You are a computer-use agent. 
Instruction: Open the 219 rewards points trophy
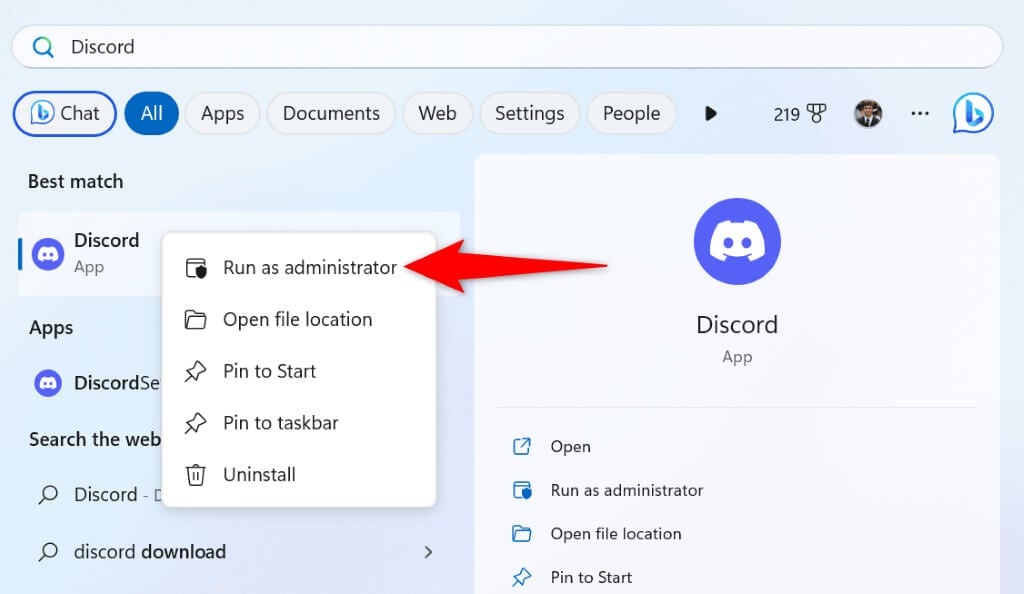[x=799, y=114]
